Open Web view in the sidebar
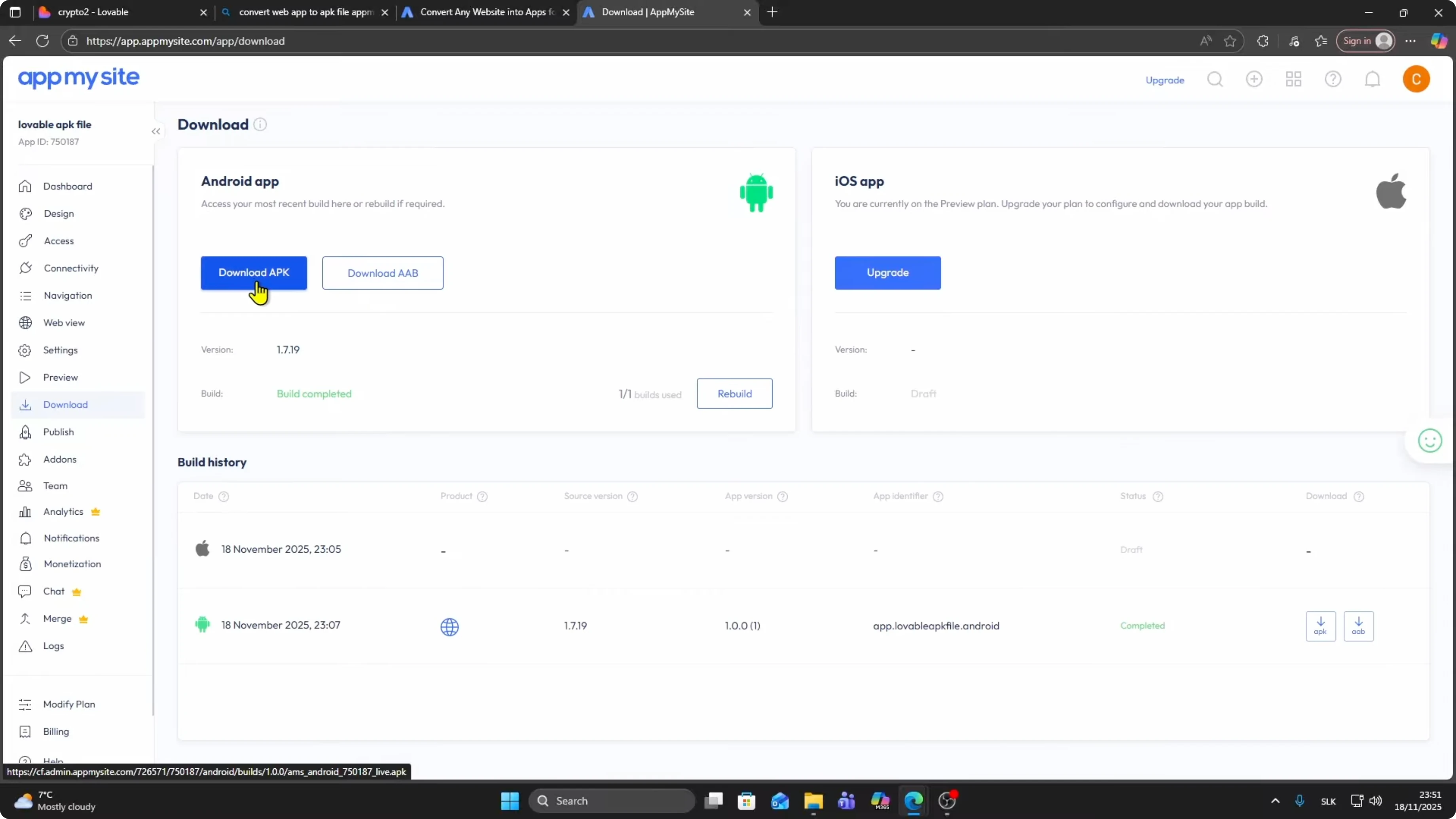The height and width of the screenshot is (819, 1456). [x=78, y=323]
